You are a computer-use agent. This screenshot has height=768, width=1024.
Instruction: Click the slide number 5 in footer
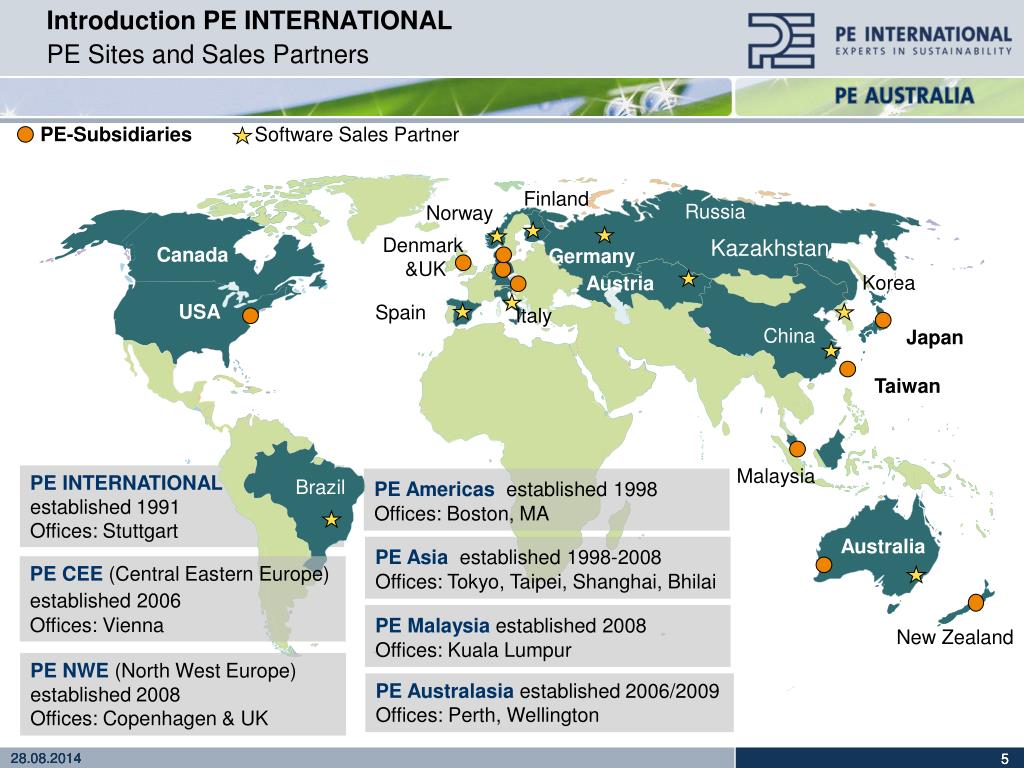point(1004,759)
